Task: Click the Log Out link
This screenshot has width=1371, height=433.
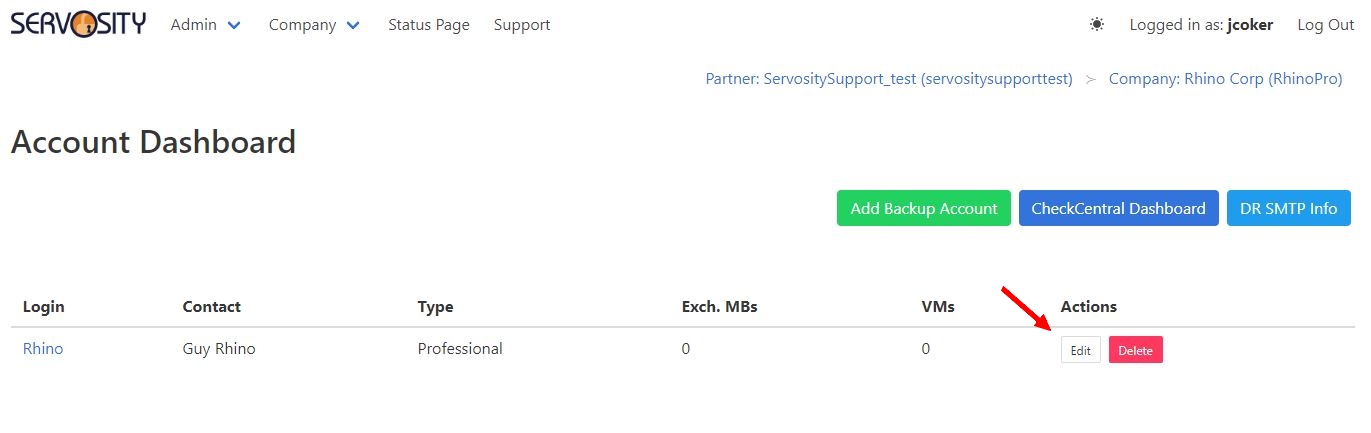Action: click(1325, 25)
